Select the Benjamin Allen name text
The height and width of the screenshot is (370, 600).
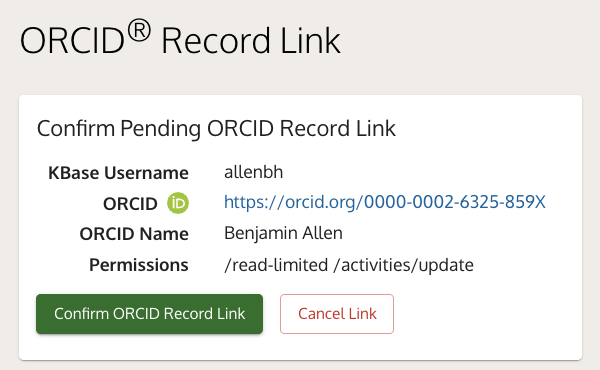point(283,233)
